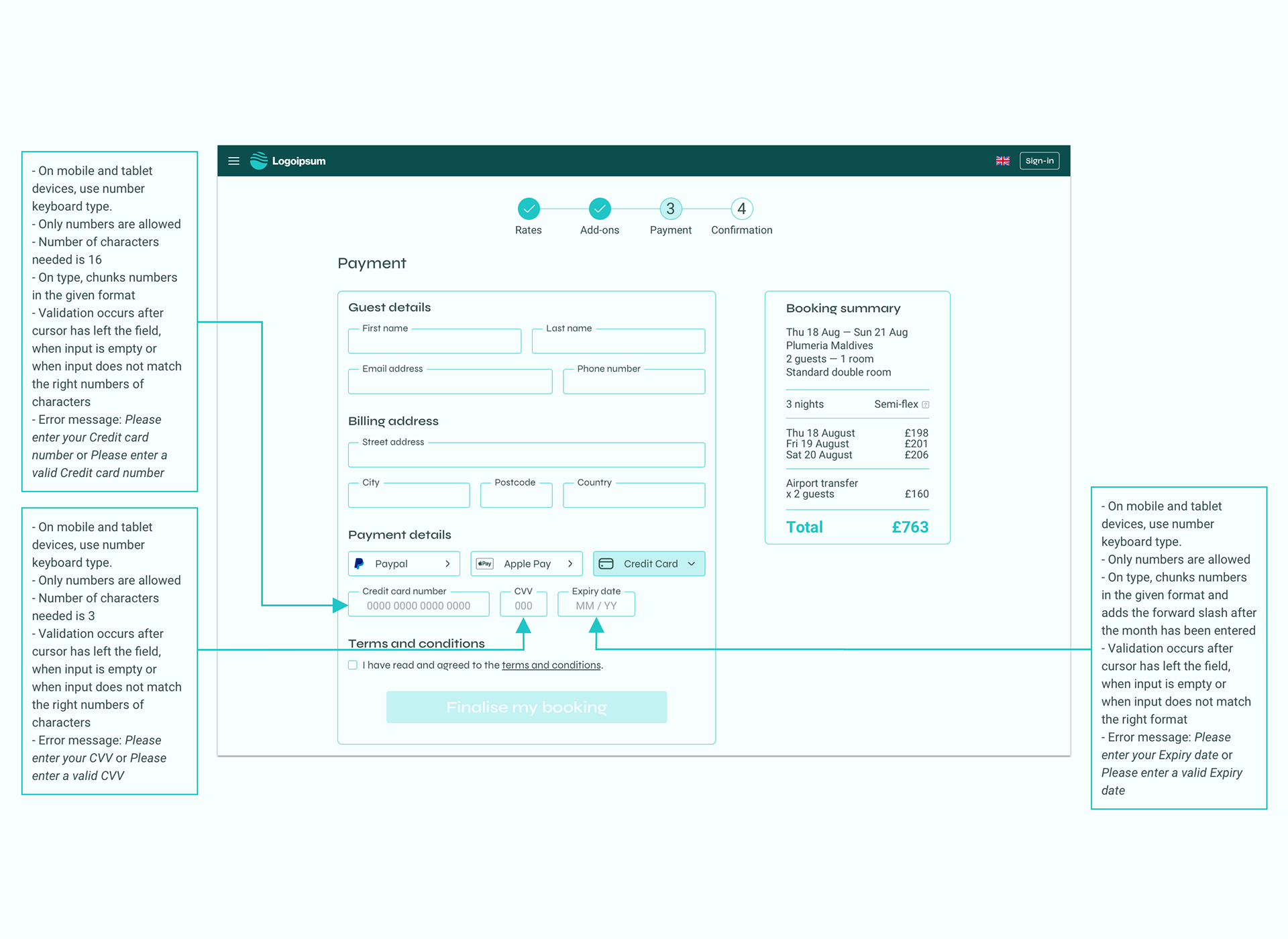Image resolution: width=1288 pixels, height=939 pixels.
Task: Click the Apple Pay logo icon
Action: (485, 563)
